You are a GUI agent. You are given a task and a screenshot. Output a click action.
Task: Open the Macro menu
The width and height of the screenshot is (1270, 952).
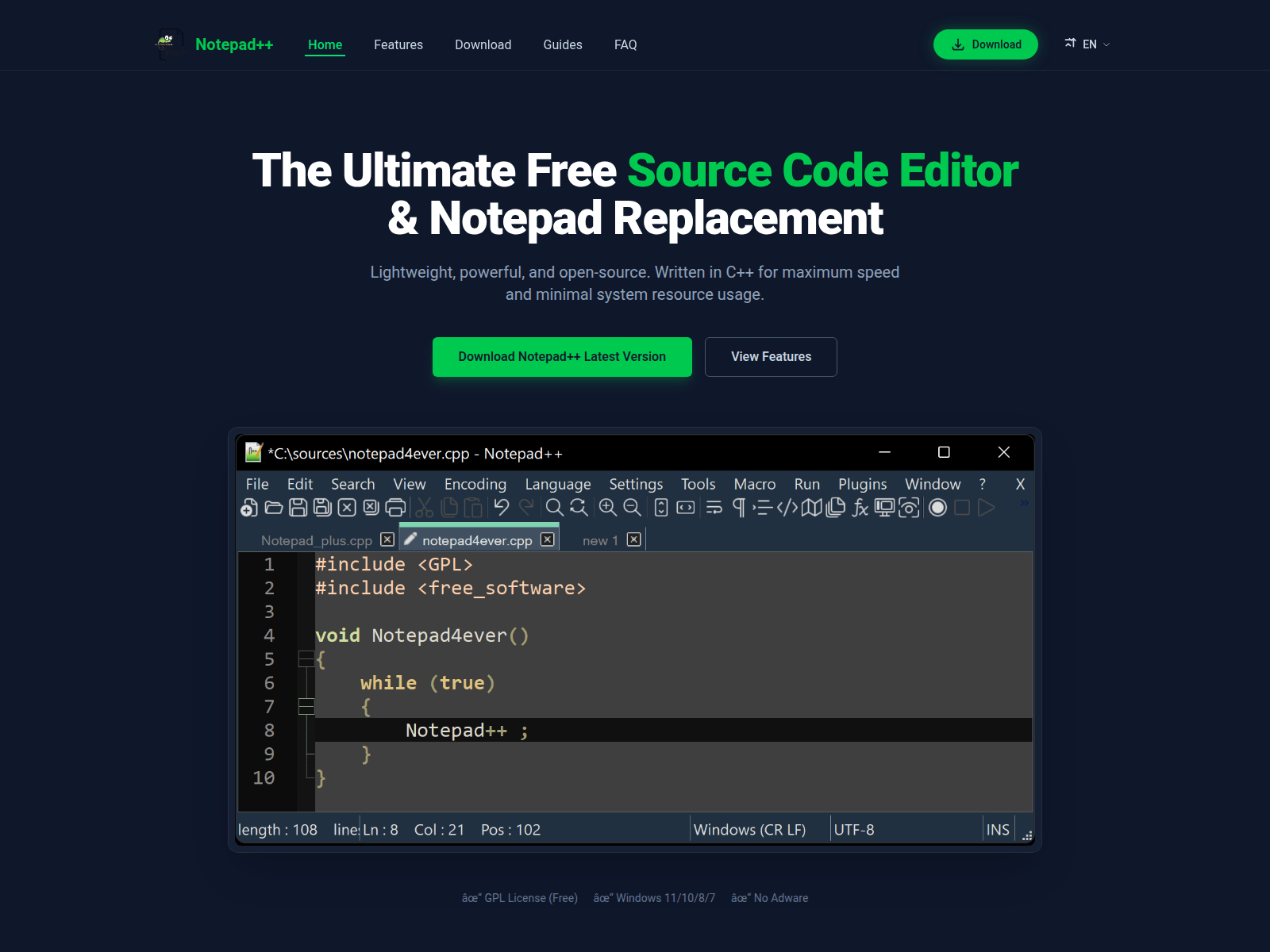click(x=755, y=484)
